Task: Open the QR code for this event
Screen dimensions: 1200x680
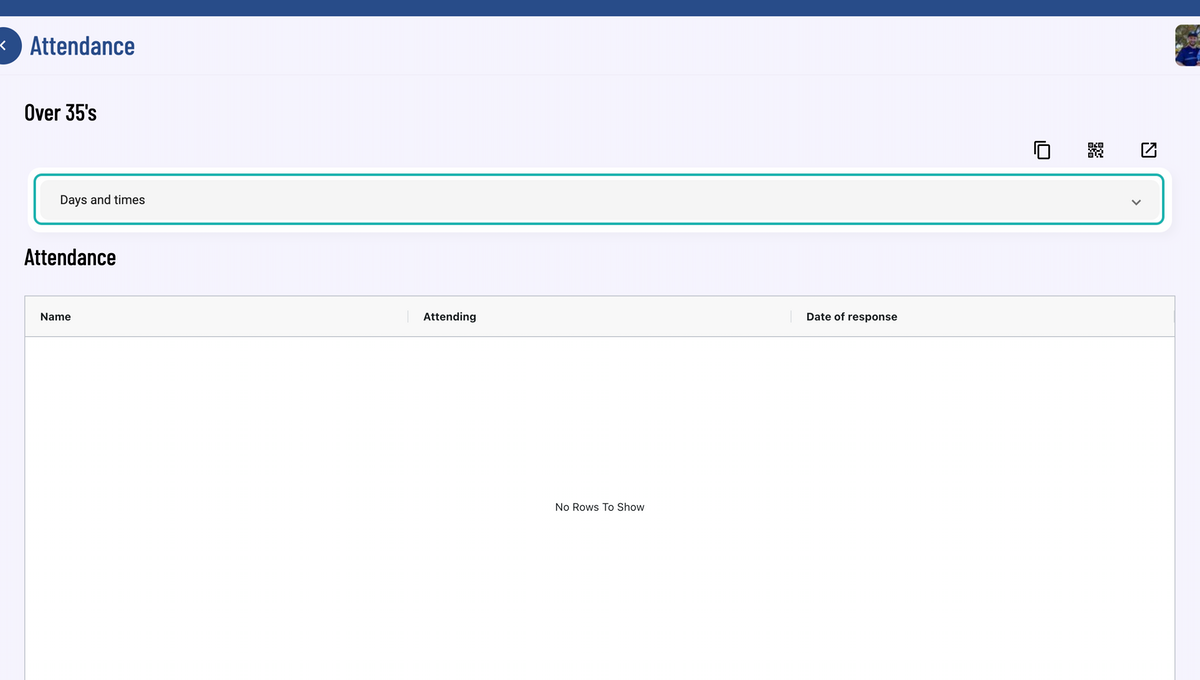Action: (x=1095, y=149)
